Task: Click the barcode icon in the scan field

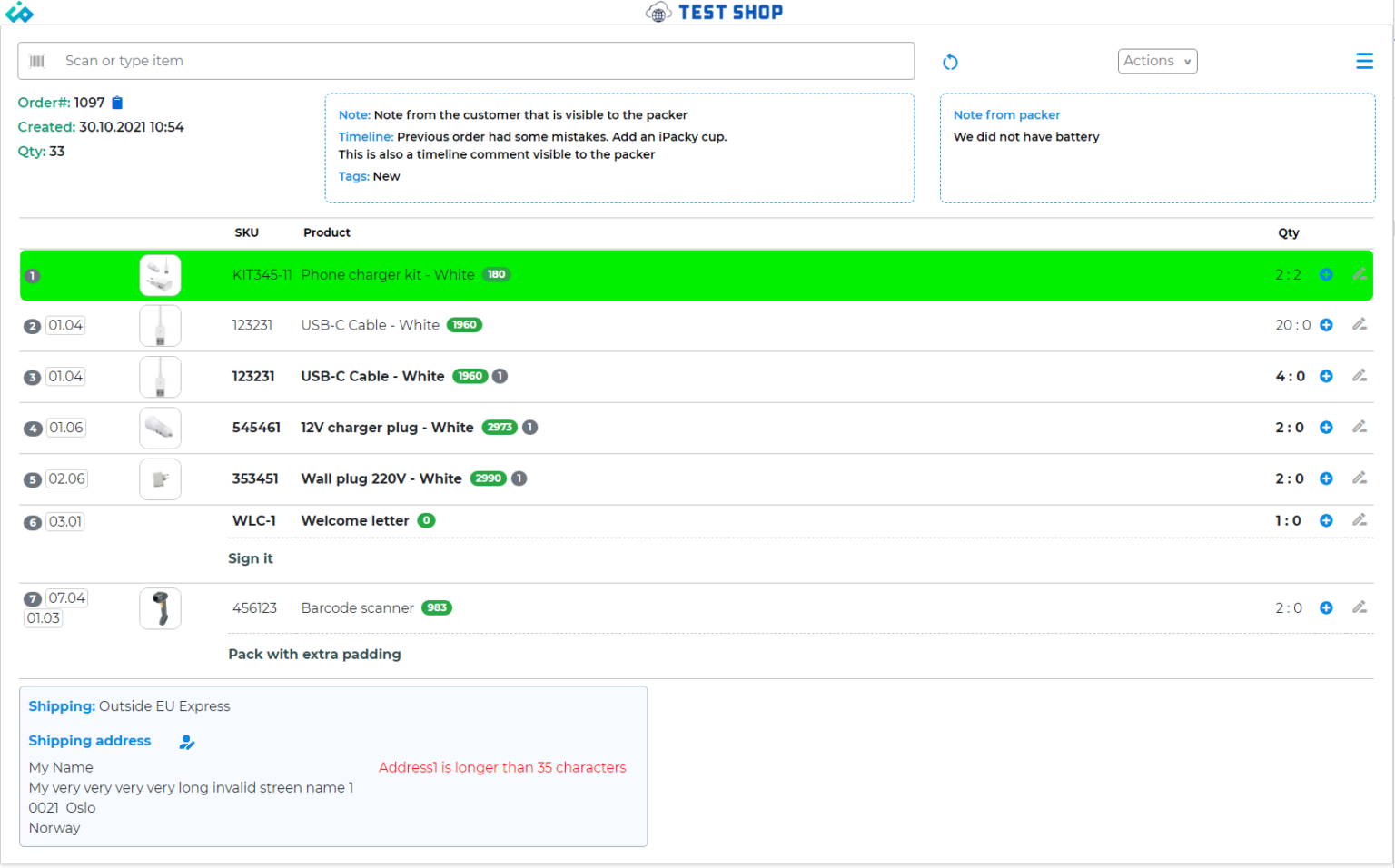Action: 37,61
